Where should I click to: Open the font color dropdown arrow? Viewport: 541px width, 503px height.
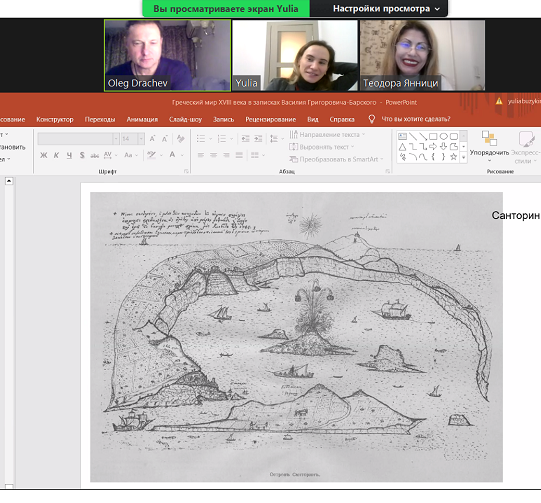(182, 155)
